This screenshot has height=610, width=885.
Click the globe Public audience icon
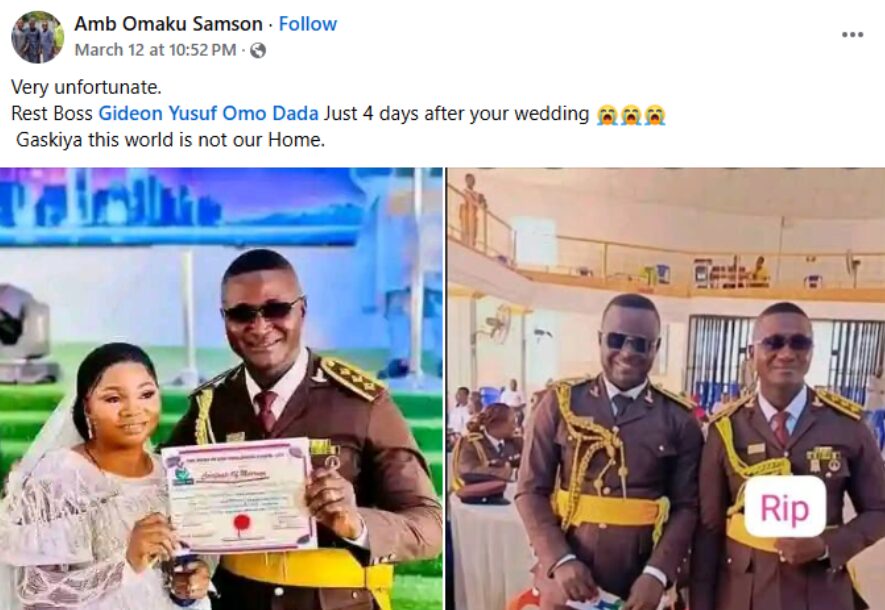258,51
